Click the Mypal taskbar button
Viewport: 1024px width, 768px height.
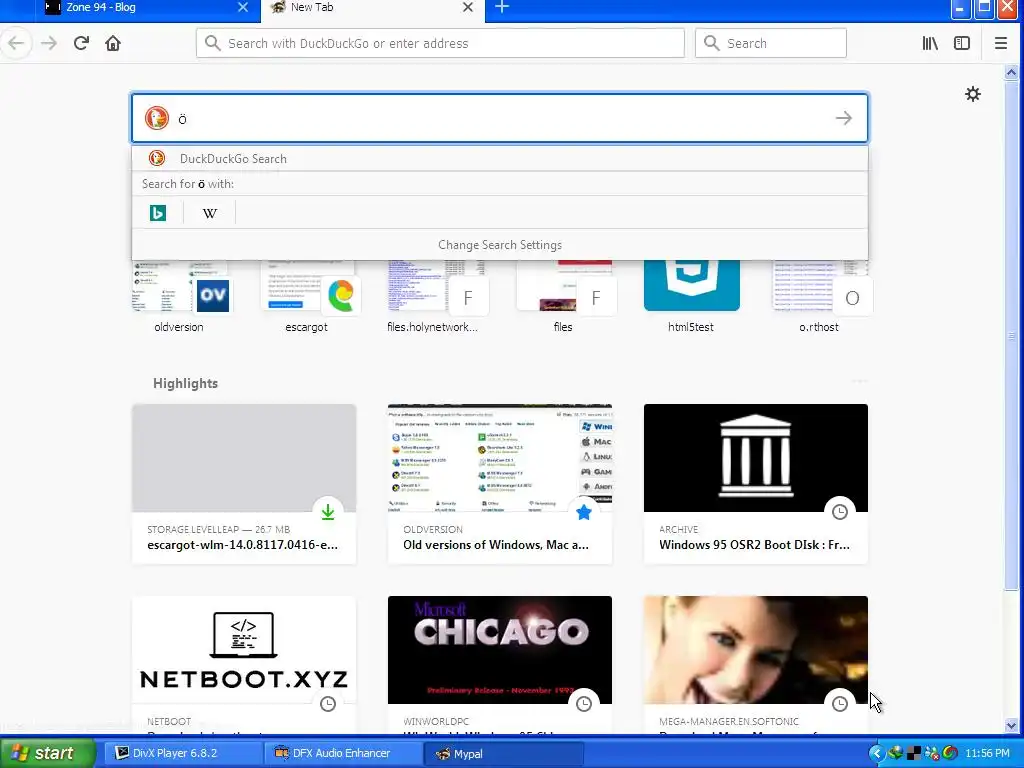tap(503, 753)
